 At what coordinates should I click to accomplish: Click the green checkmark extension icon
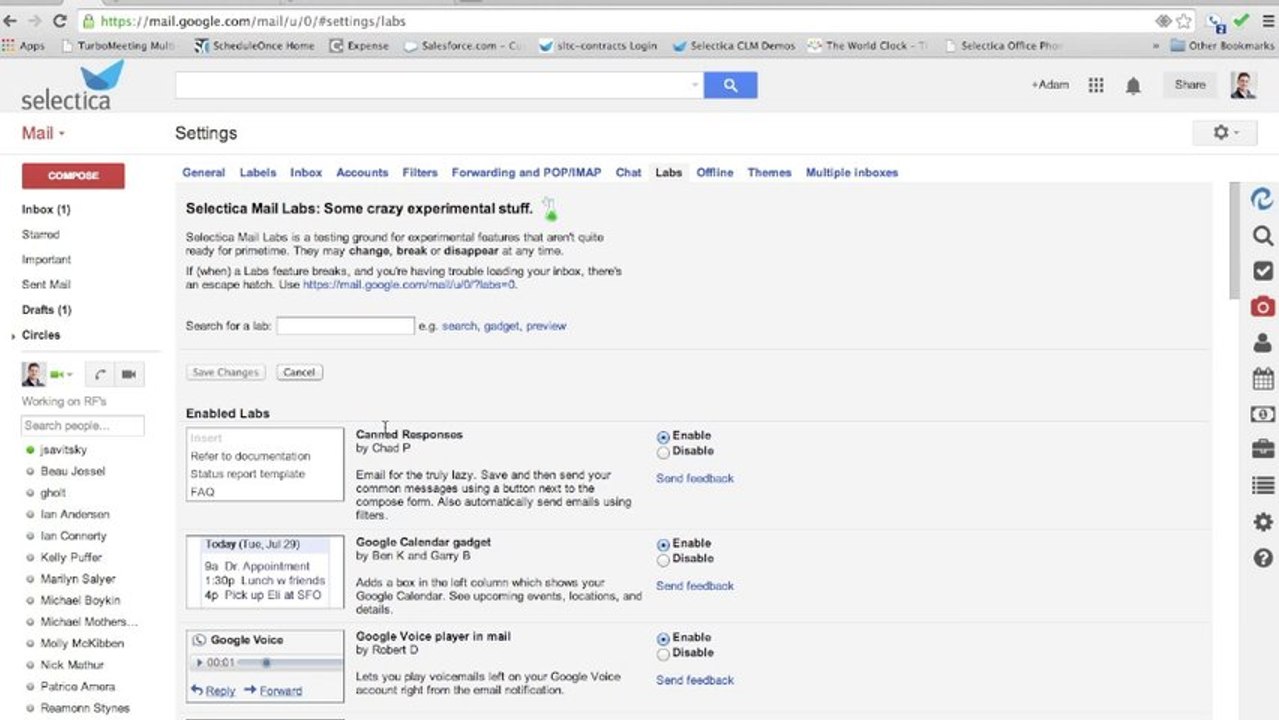point(1242,20)
